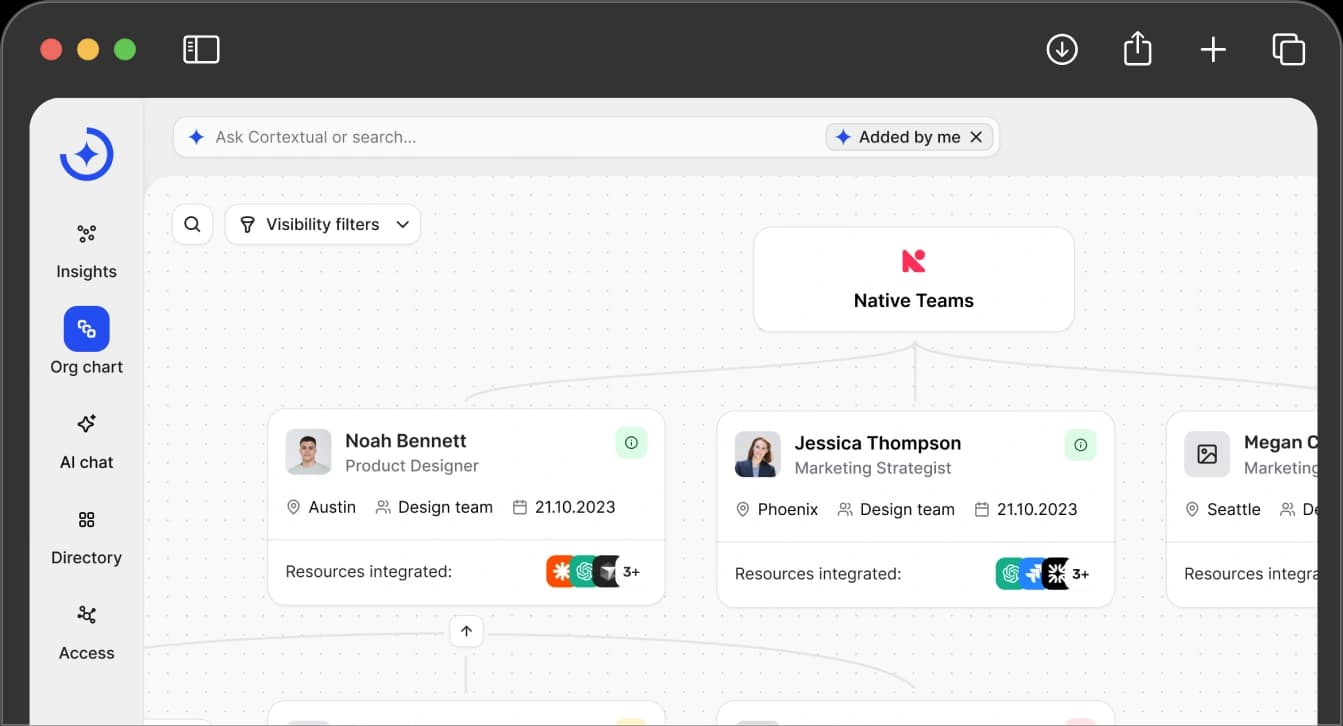Click Noah Bennett's green ChatGPT resource icon

click(584, 572)
